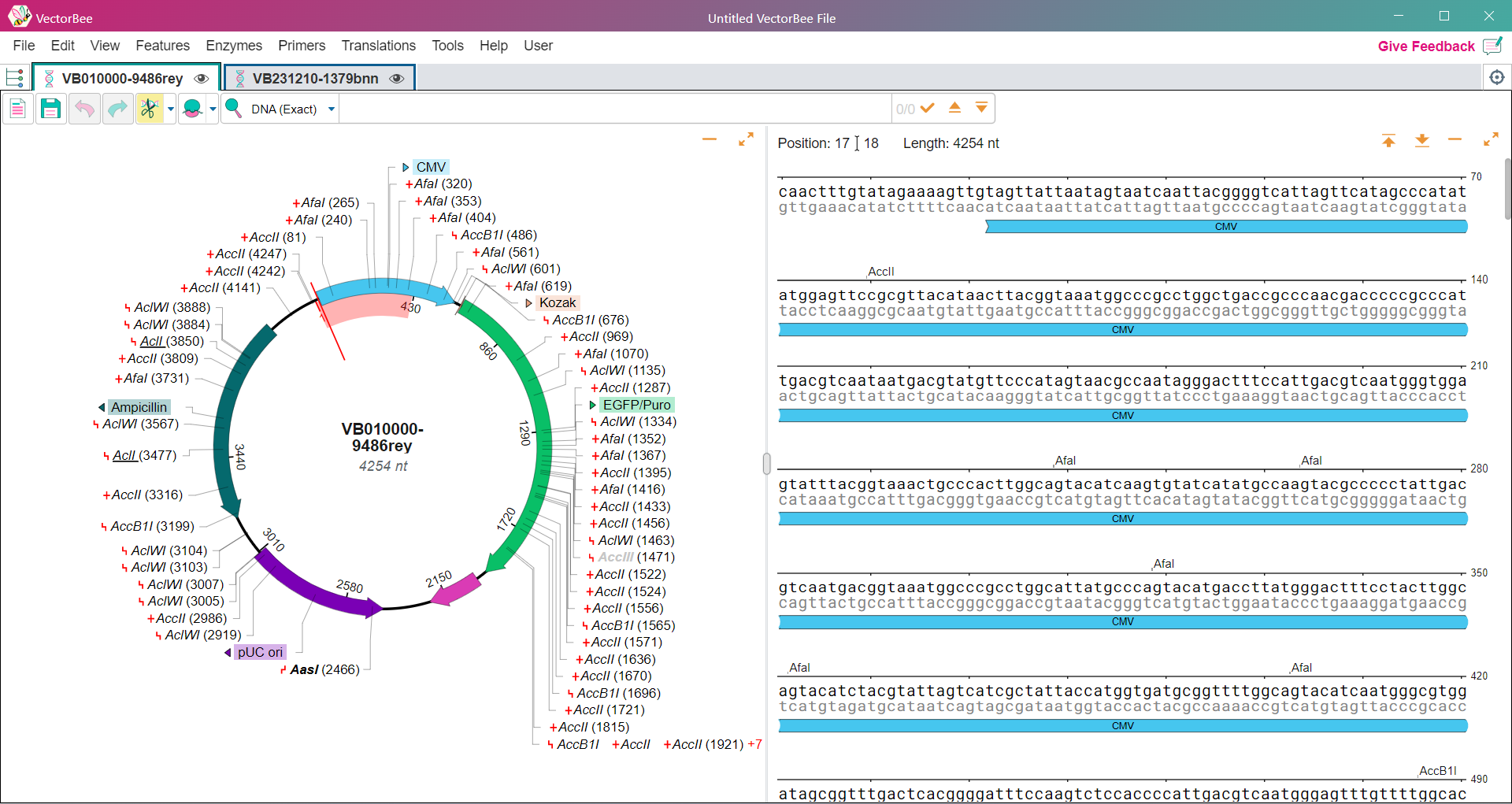The width and height of the screenshot is (1512, 804).
Task: Switch to the VB231210-1379bnn tab
Action: point(315,79)
